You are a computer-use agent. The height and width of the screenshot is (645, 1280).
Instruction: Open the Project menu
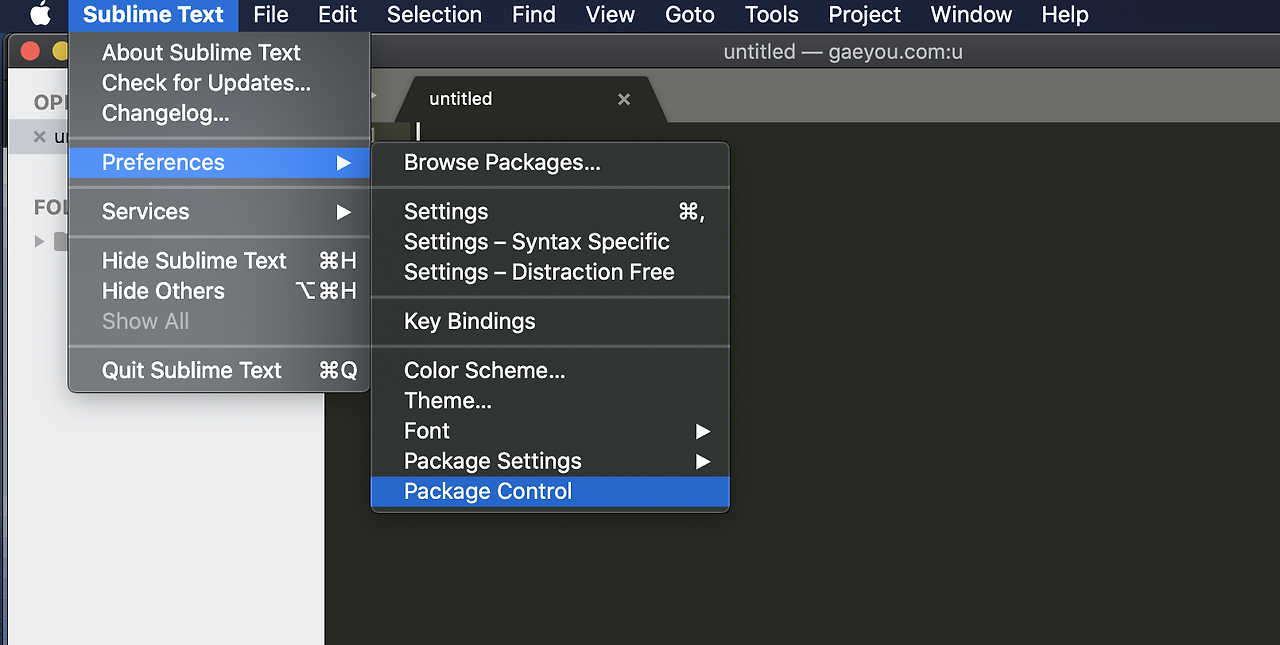coord(865,15)
